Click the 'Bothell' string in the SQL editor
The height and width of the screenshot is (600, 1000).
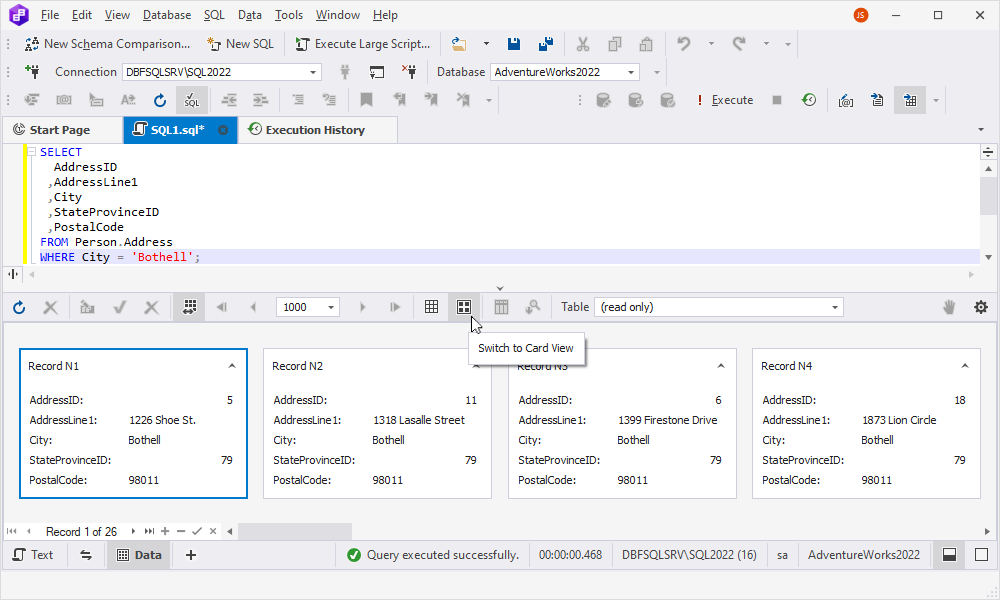163,257
